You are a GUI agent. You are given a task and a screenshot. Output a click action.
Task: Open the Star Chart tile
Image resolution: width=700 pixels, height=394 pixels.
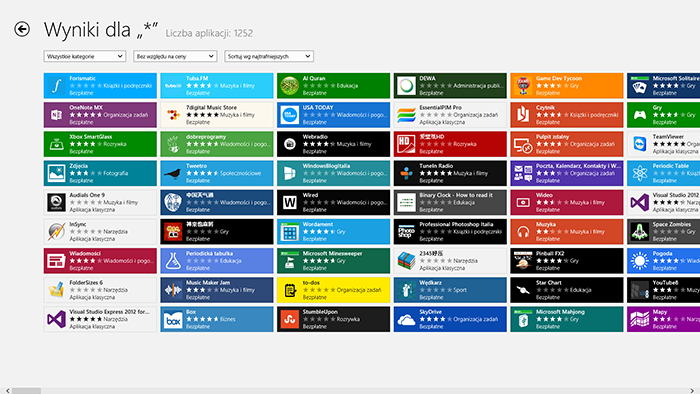point(567,290)
